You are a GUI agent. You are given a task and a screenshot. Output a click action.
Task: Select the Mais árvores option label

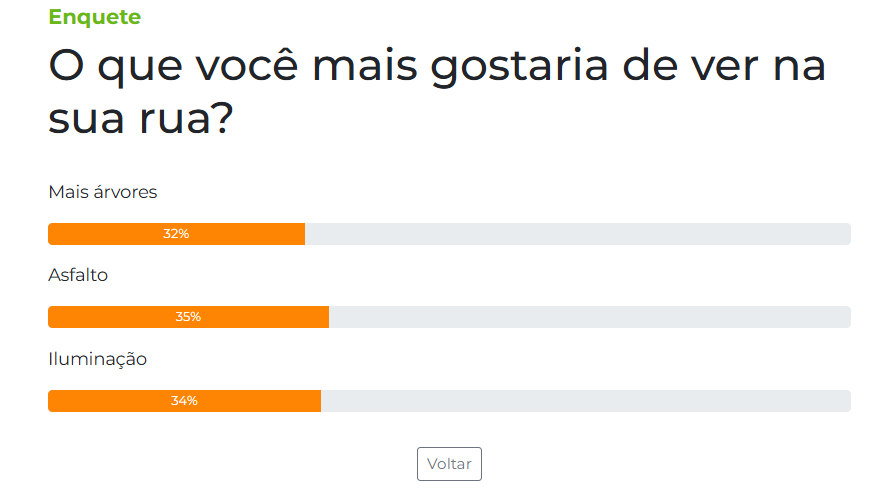pos(103,192)
